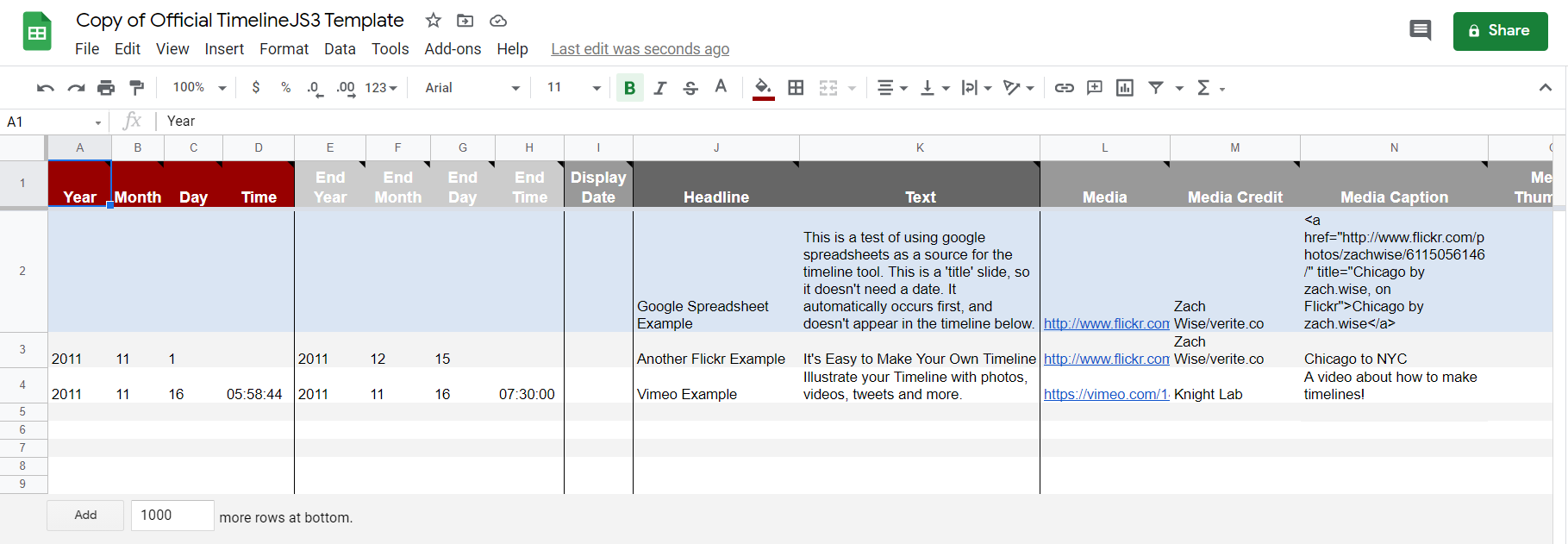
Task: Open the View menu
Action: [x=172, y=49]
